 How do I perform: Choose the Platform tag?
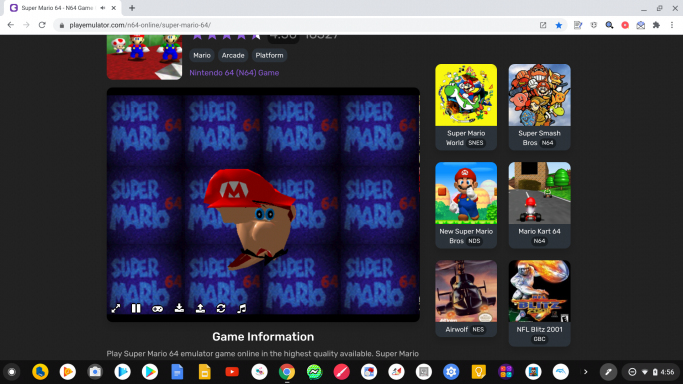pos(269,55)
